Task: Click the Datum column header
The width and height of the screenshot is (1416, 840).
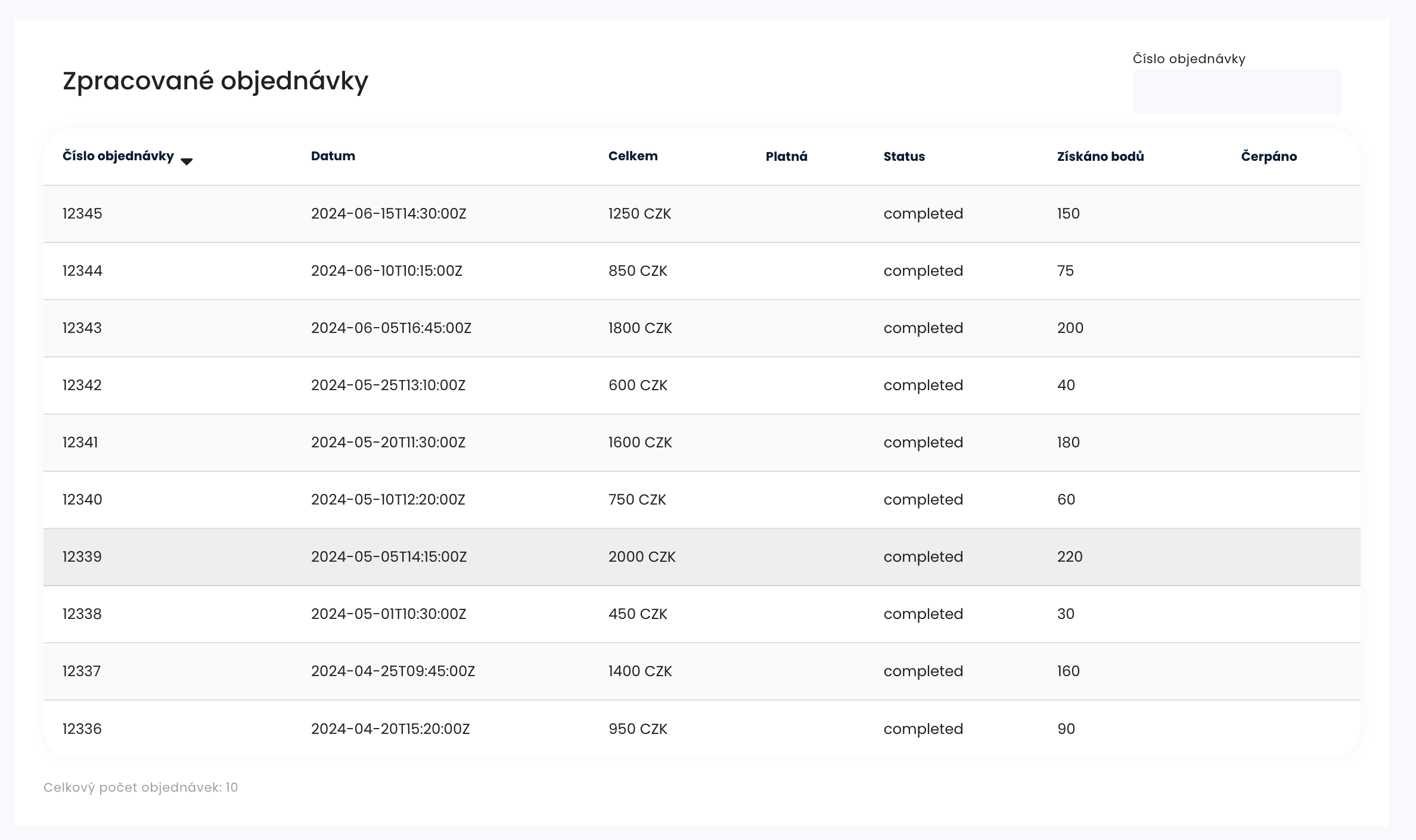Action: point(333,156)
